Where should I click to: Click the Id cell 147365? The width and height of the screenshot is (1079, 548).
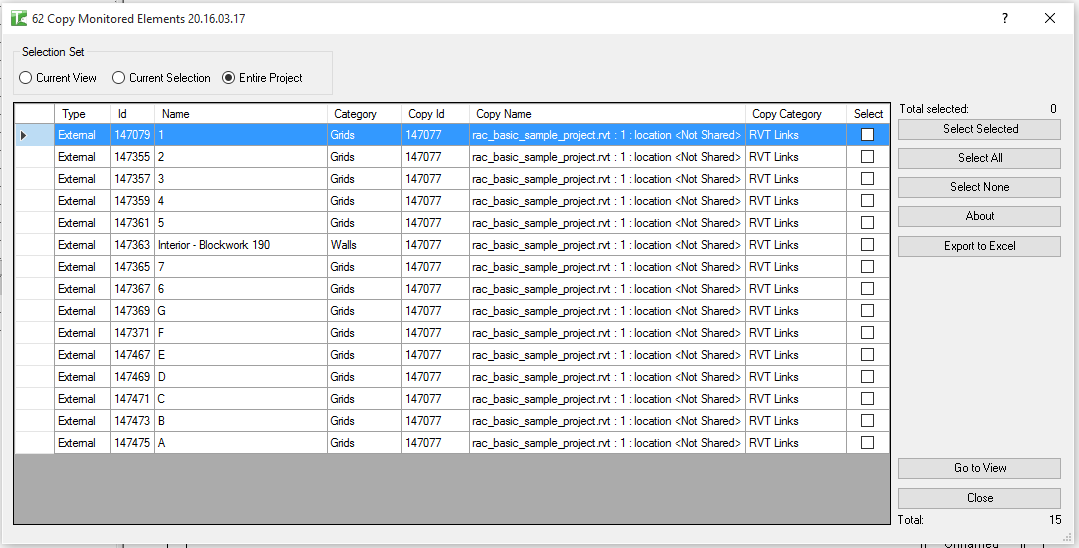(x=132, y=267)
